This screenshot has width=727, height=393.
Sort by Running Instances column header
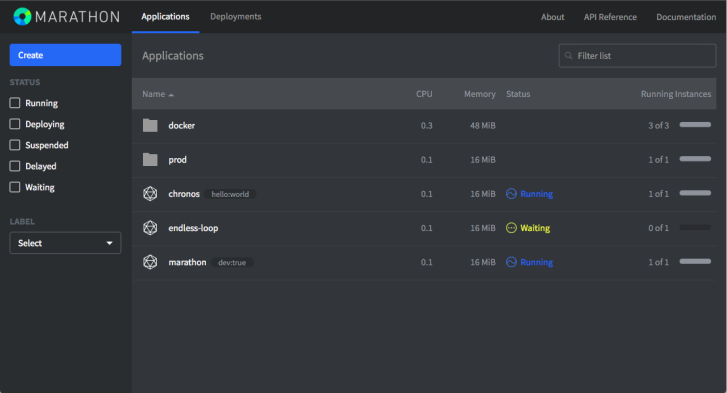676,94
